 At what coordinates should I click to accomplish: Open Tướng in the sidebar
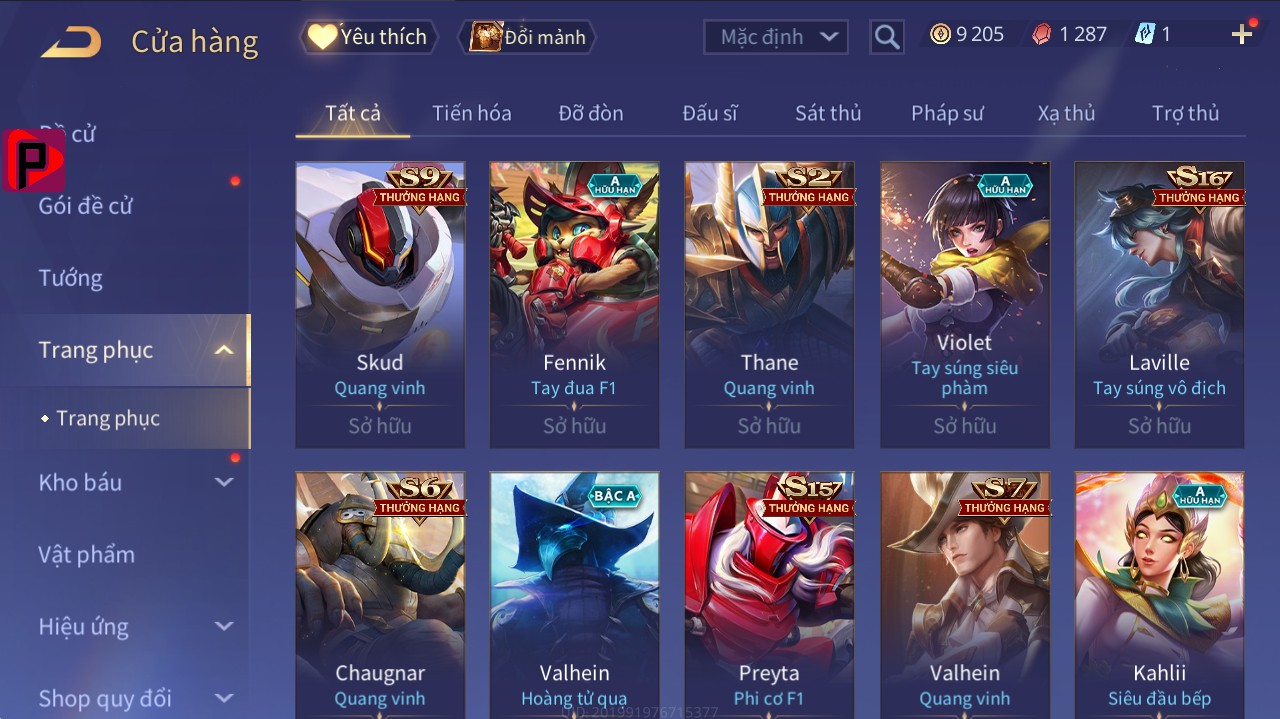point(71,278)
